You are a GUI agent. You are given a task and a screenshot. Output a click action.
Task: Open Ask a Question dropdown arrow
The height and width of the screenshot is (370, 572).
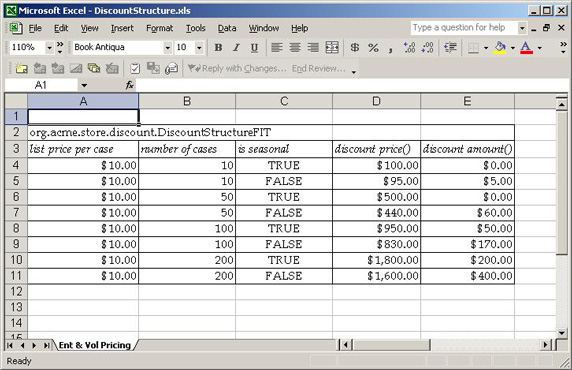click(522, 28)
